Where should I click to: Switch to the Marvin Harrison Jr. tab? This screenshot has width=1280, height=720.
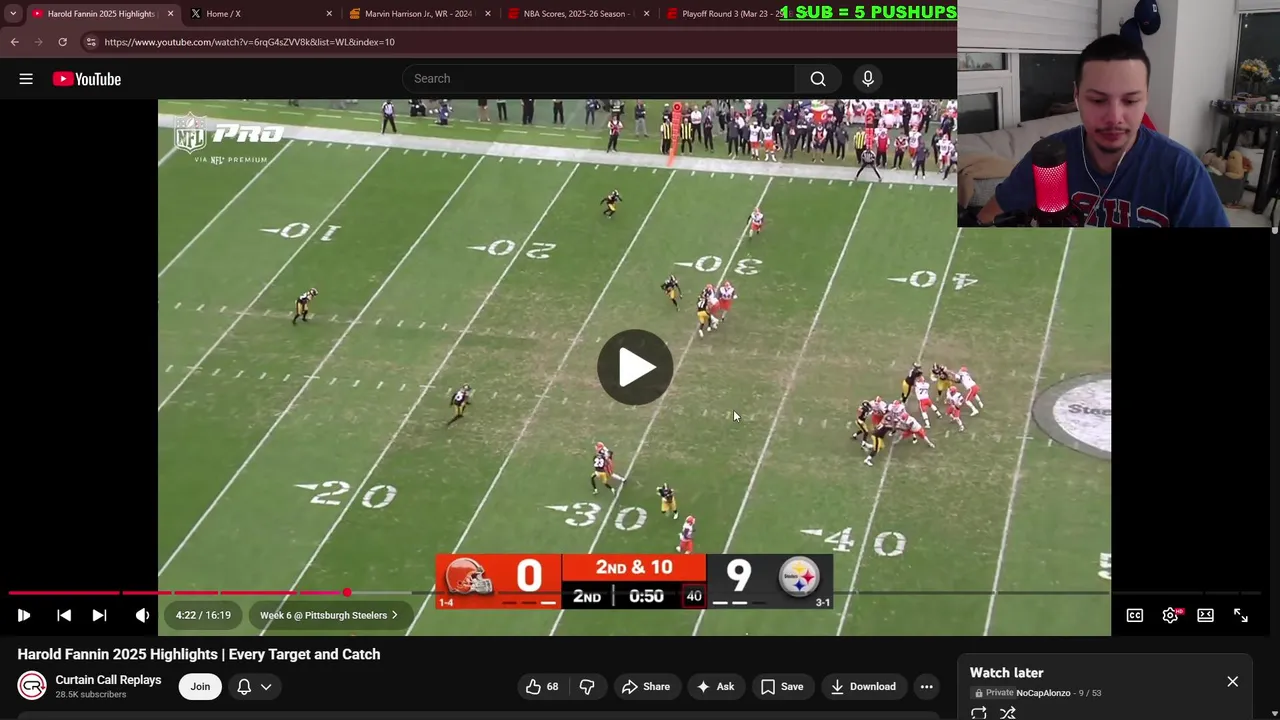pos(418,14)
